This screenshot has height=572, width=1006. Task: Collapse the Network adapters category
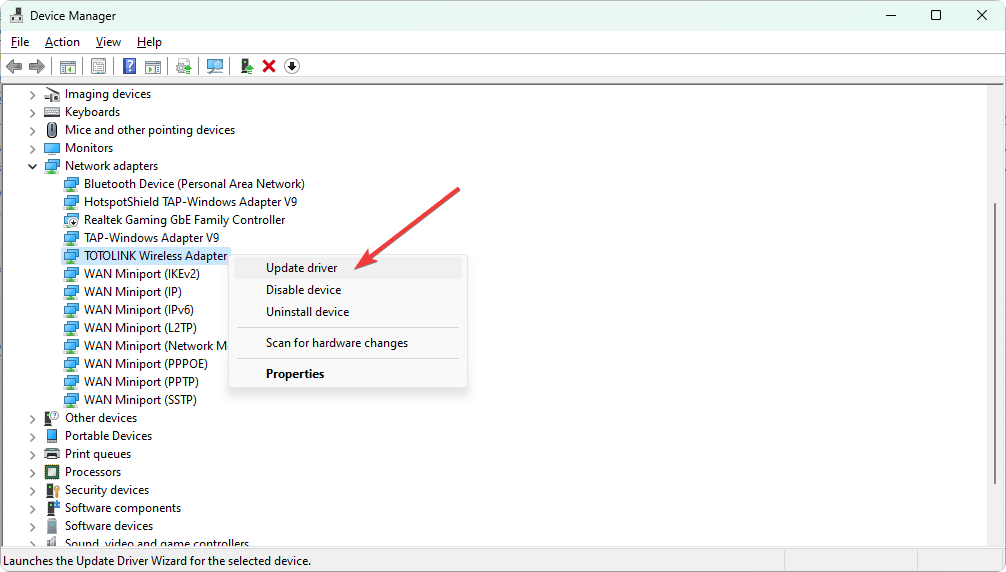pyautogui.click(x=32, y=167)
